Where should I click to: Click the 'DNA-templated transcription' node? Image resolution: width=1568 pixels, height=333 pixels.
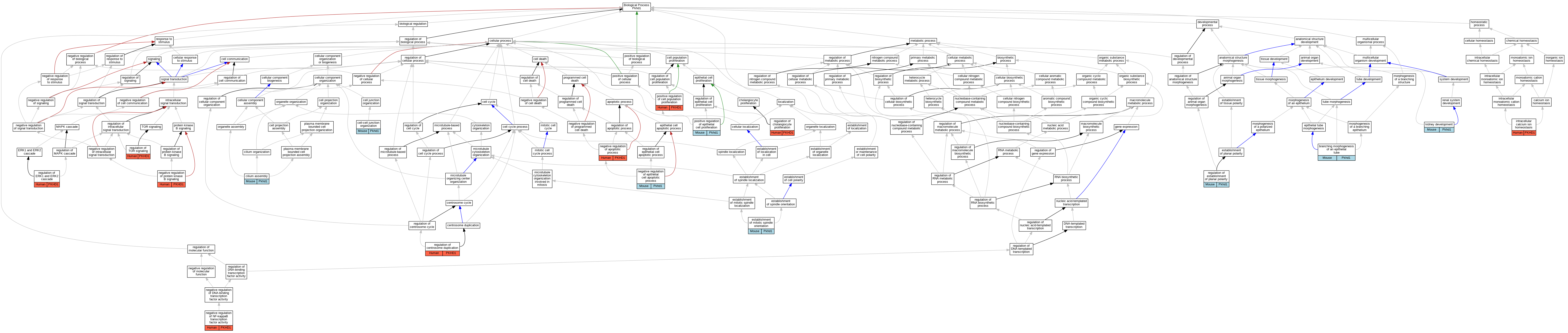[x=1074, y=225]
